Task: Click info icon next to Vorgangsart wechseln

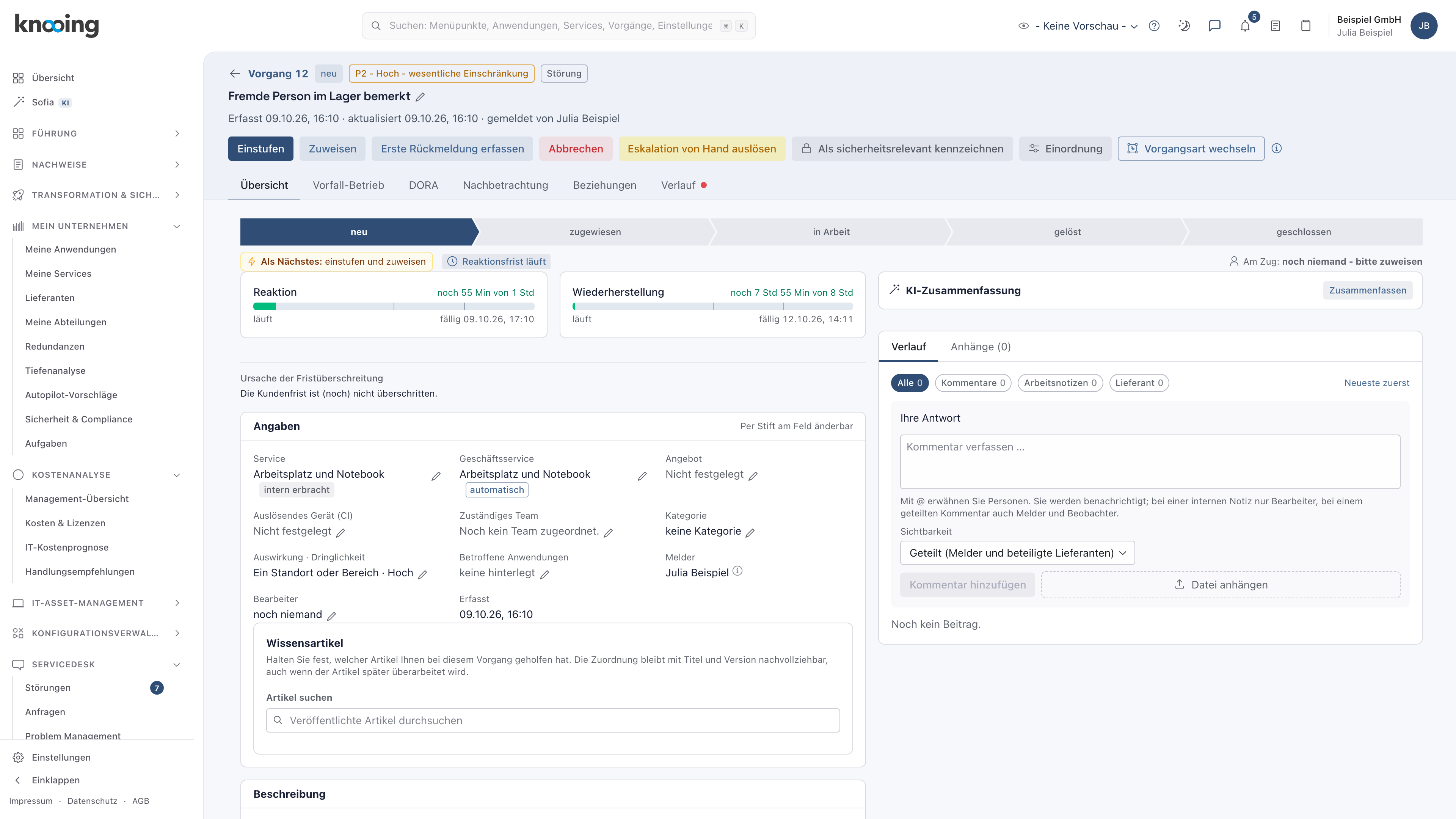Action: tap(1276, 148)
